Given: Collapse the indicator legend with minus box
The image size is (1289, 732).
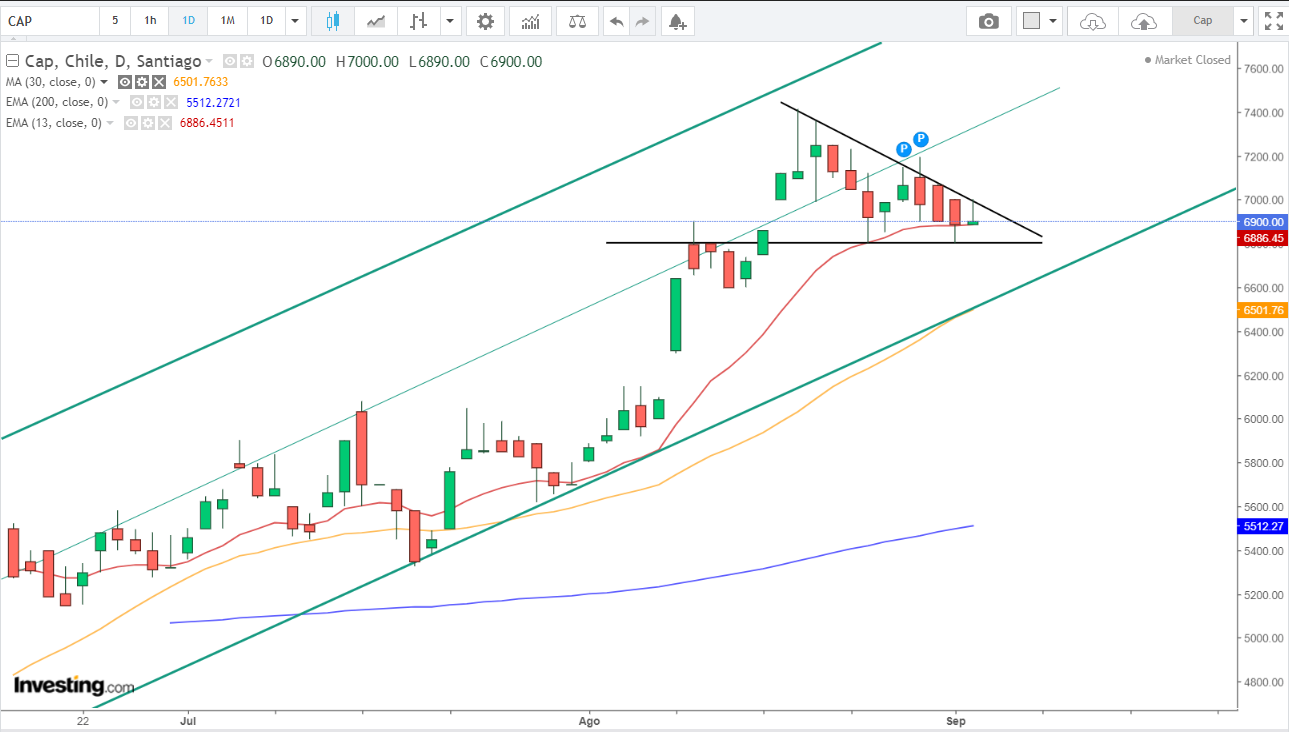Looking at the screenshot, I should pyautogui.click(x=12, y=62).
